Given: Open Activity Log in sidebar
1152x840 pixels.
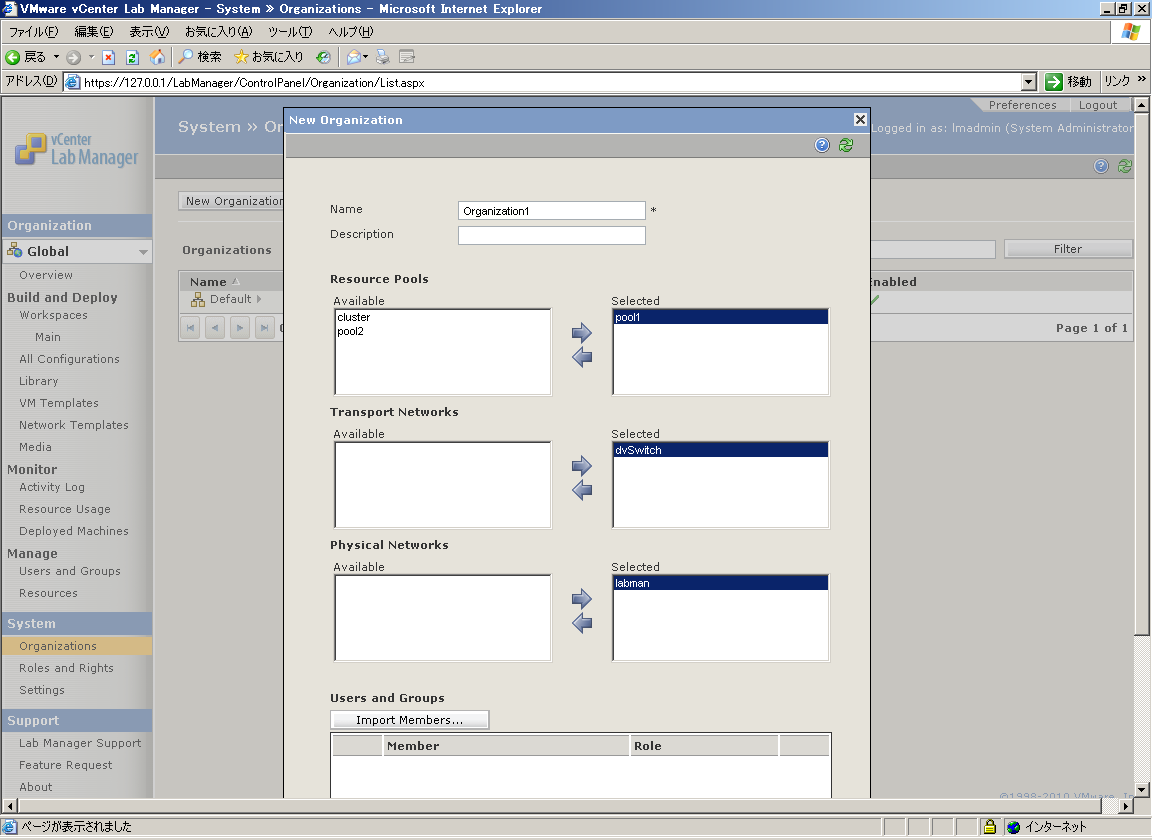Looking at the screenshot, I should [x=51, y=487].
